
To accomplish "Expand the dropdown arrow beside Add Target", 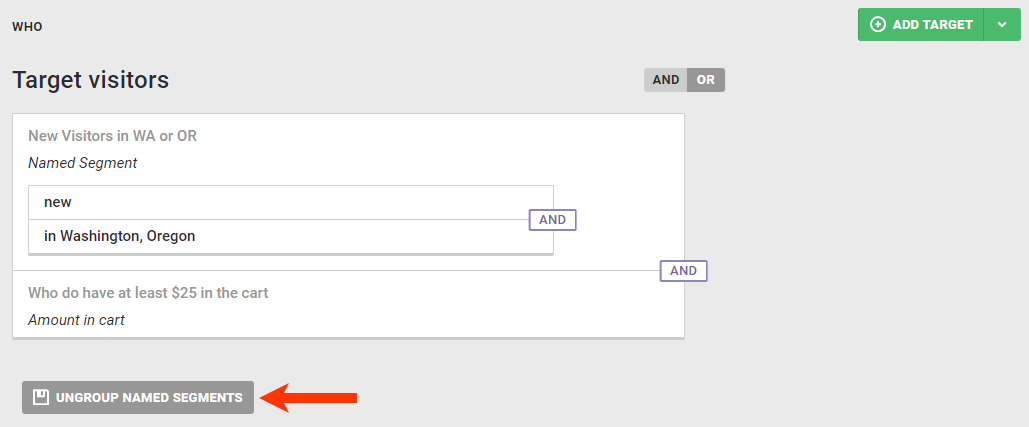I will click(x=1002, y=25).
